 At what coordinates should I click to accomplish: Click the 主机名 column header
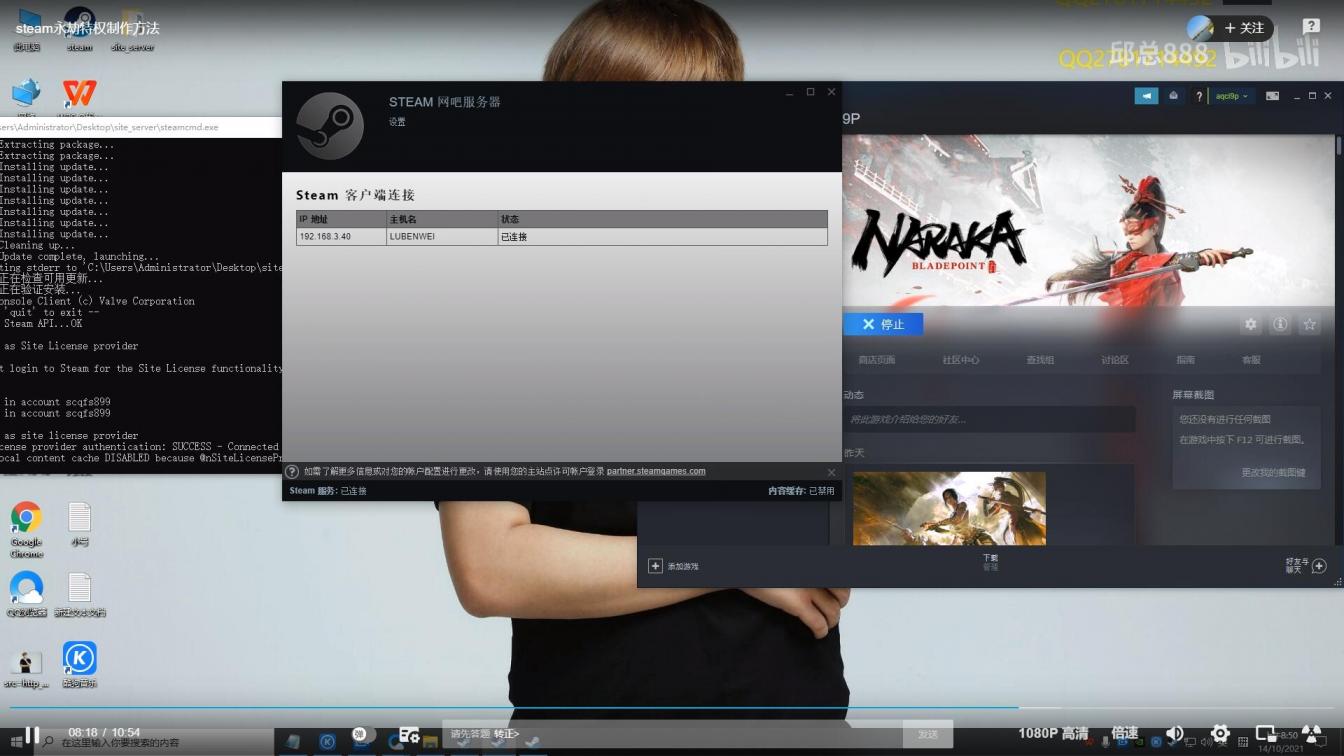coord(441,219)
